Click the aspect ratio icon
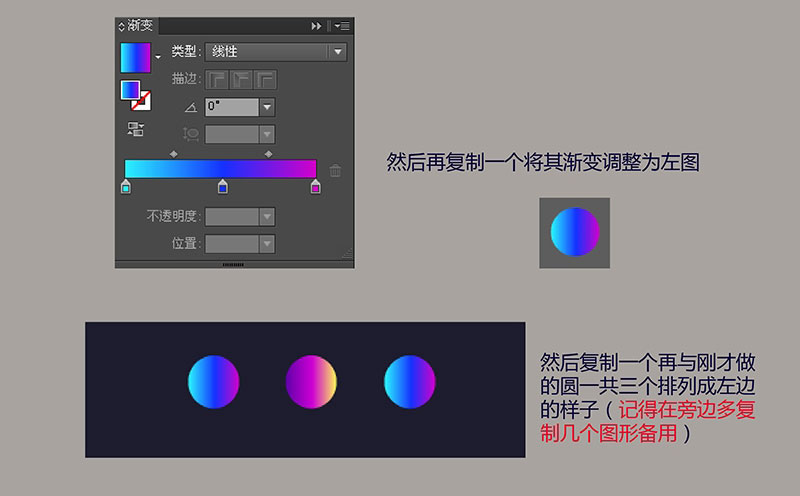Viewport: 800px width, 496px height. point(190,134)
